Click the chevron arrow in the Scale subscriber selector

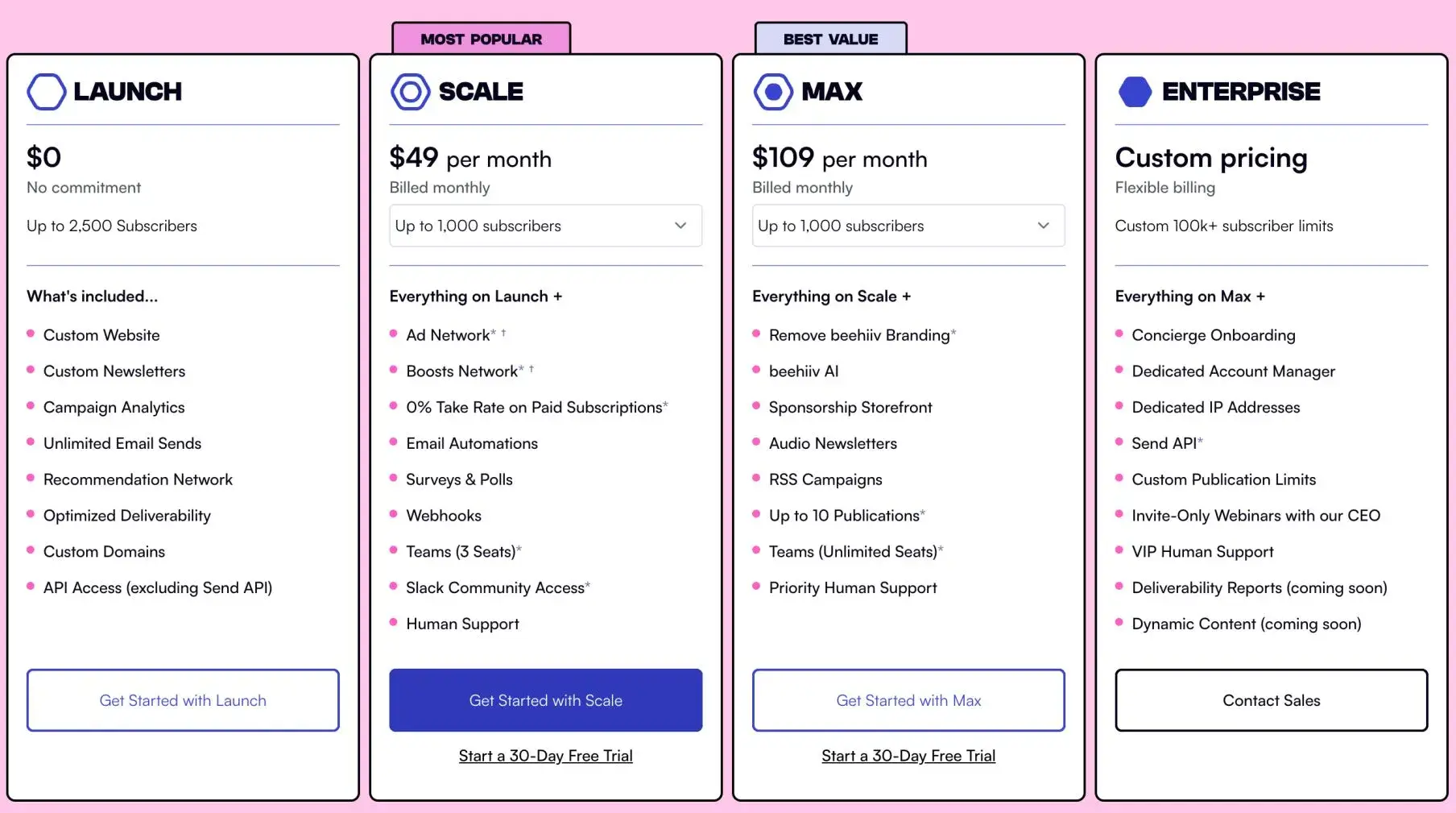point(680,226)
